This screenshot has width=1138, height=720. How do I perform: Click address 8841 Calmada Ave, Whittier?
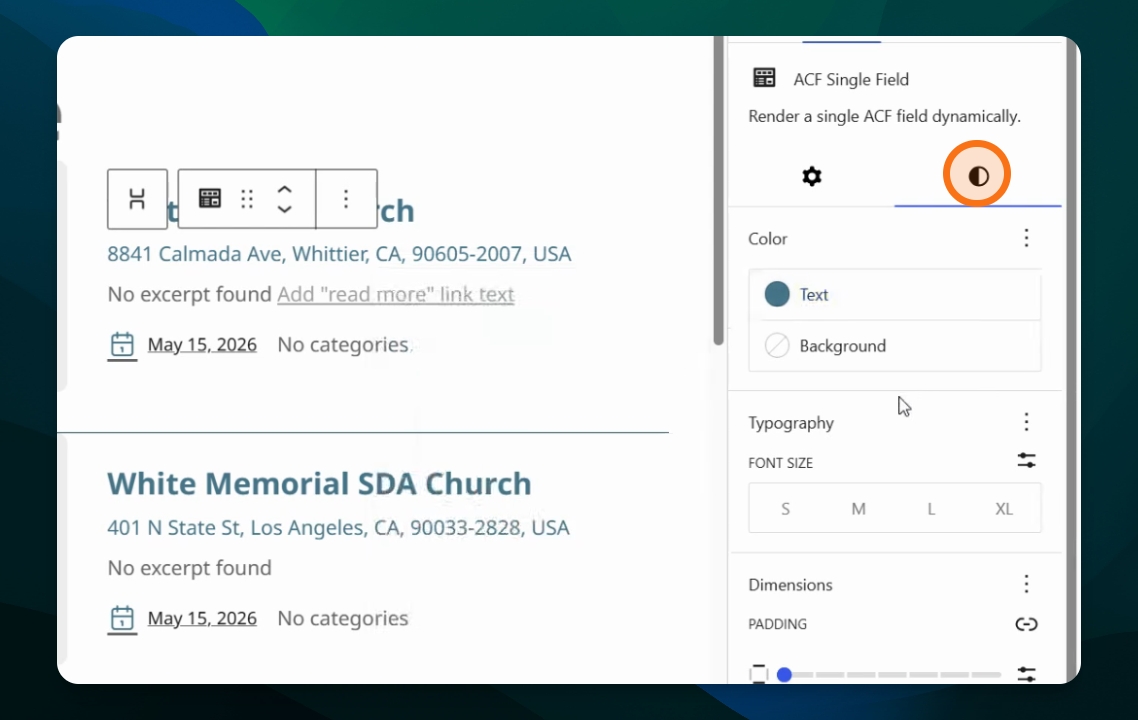[339, 254]
